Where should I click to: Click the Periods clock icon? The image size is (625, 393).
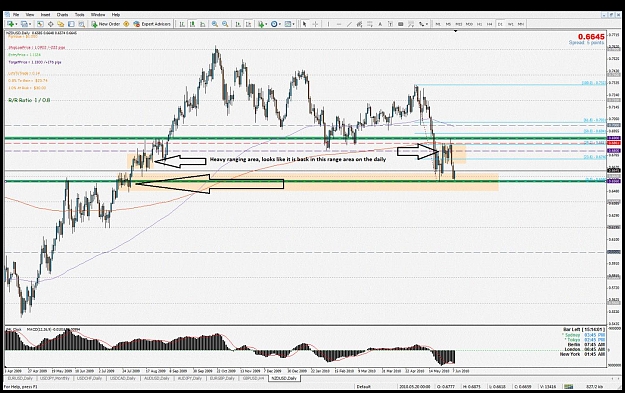coord(274,24)
